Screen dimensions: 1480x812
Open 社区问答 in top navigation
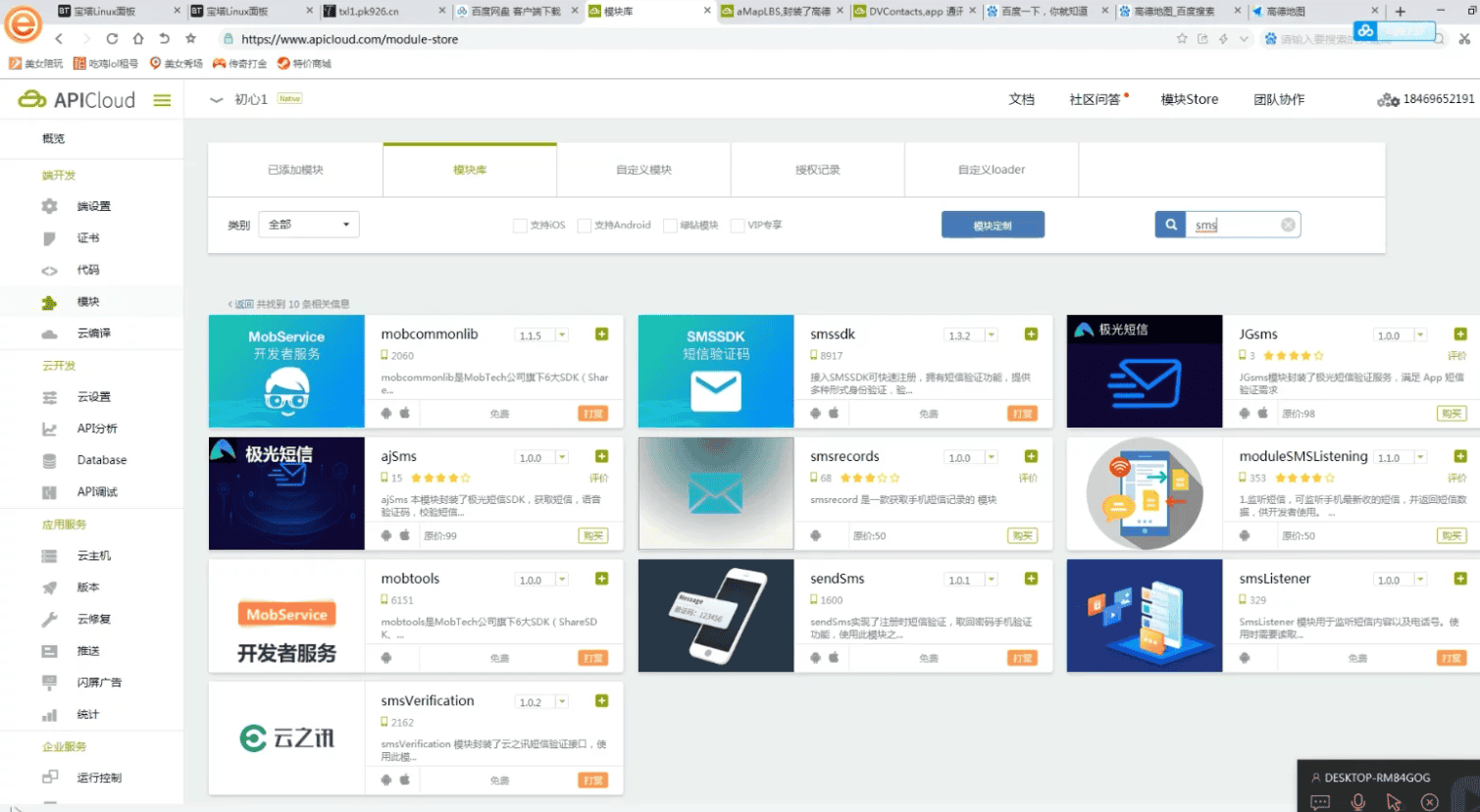tap(1095, 99)
